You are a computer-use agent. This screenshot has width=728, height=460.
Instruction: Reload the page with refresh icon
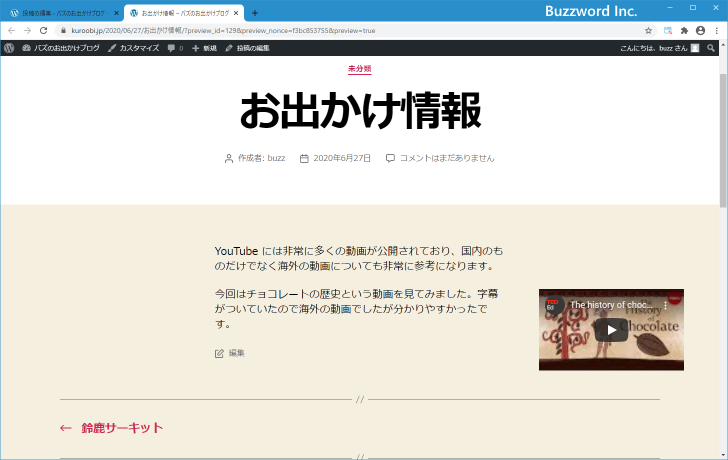pyautogui.click(x=44, y=31)
